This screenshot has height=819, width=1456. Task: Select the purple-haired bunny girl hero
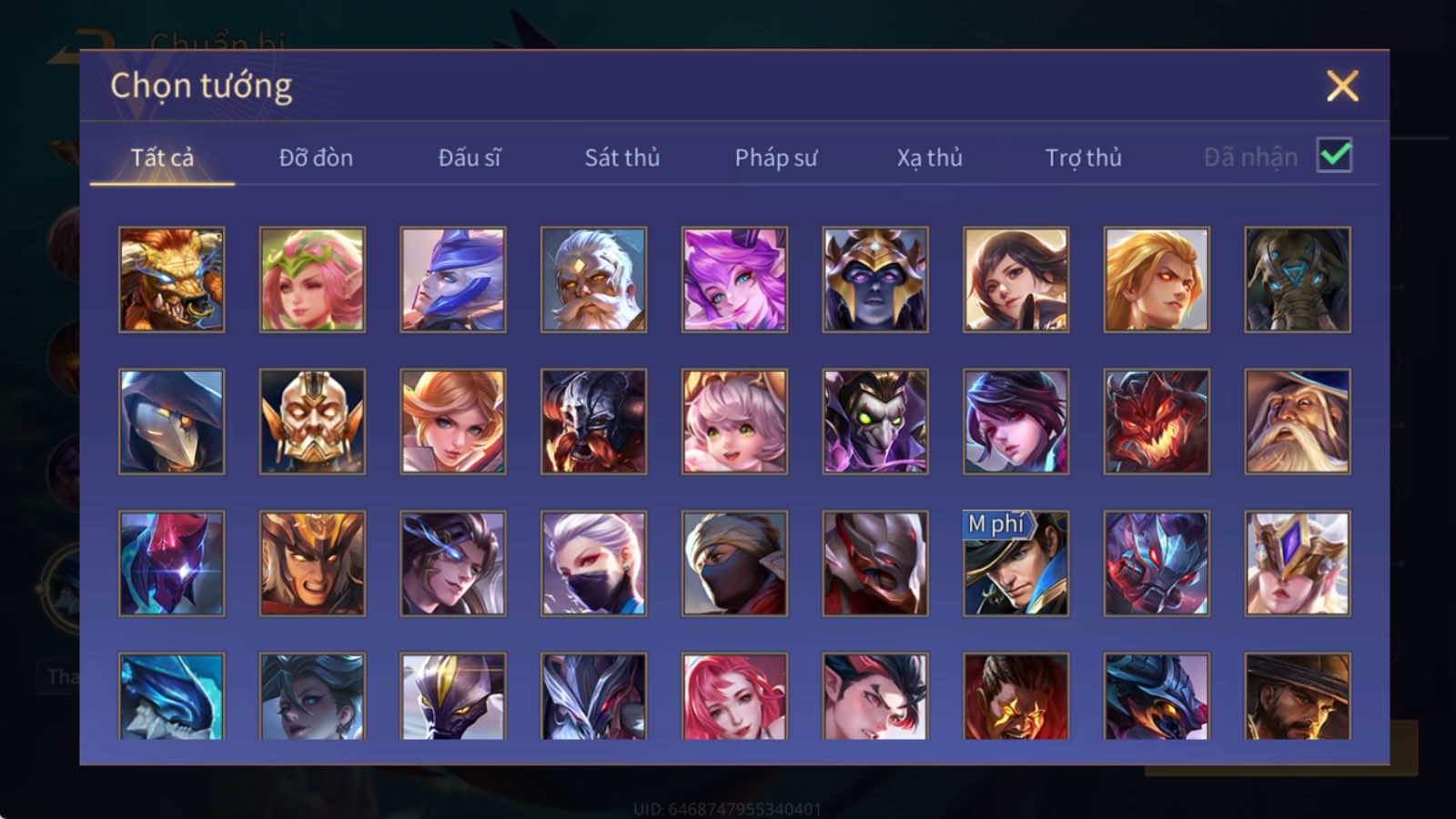[734, 279]
